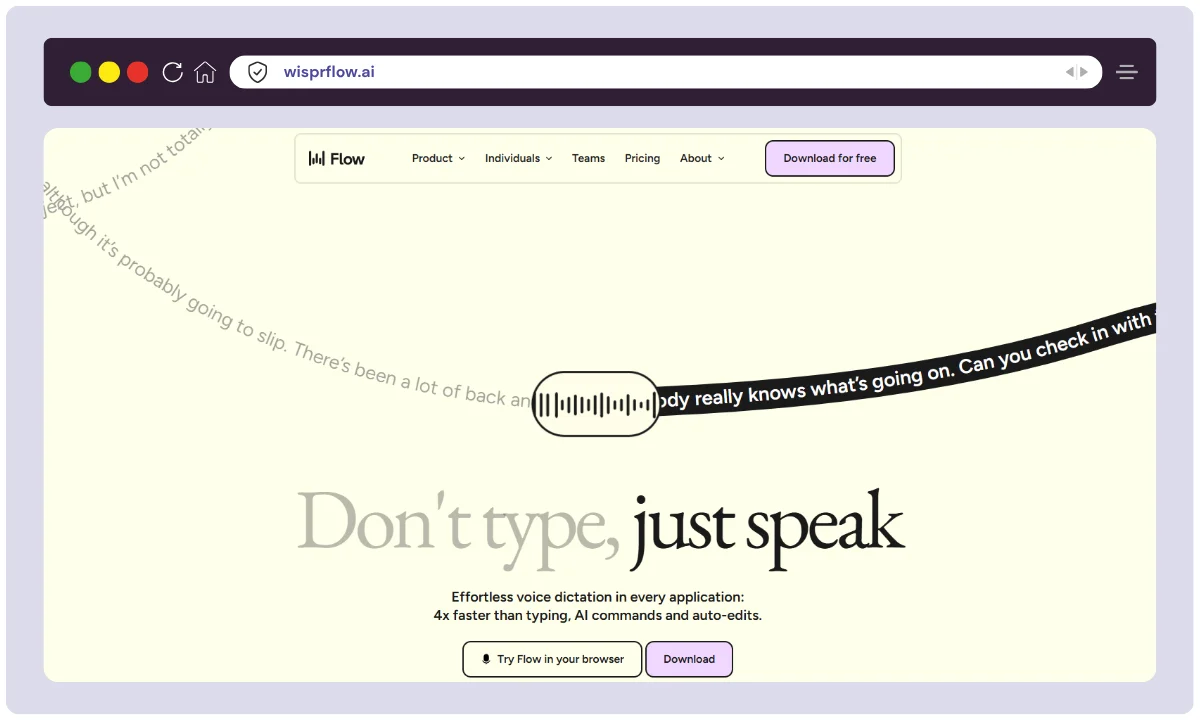
Task: Open the Pricing nav item
Action: pos(642,158)
